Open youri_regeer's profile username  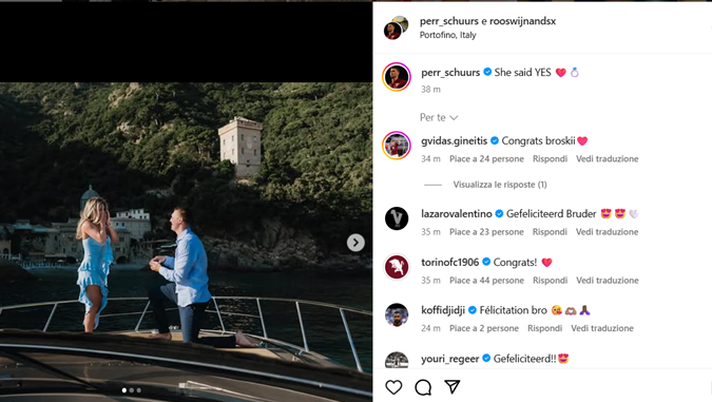445,357
